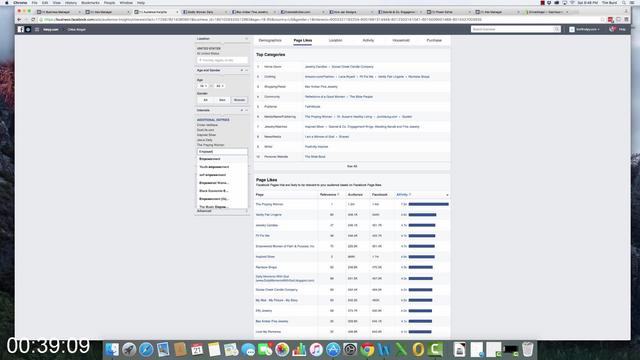Collapse the Location section
This screenshot has height=360, width=640.
[x=246, y=39]
